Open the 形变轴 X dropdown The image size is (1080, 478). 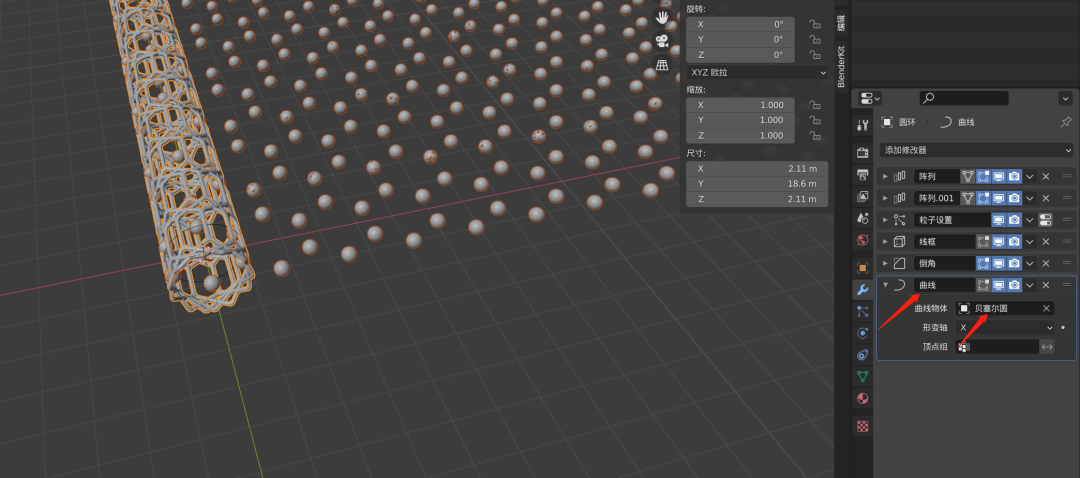[x=1005, y=328]
